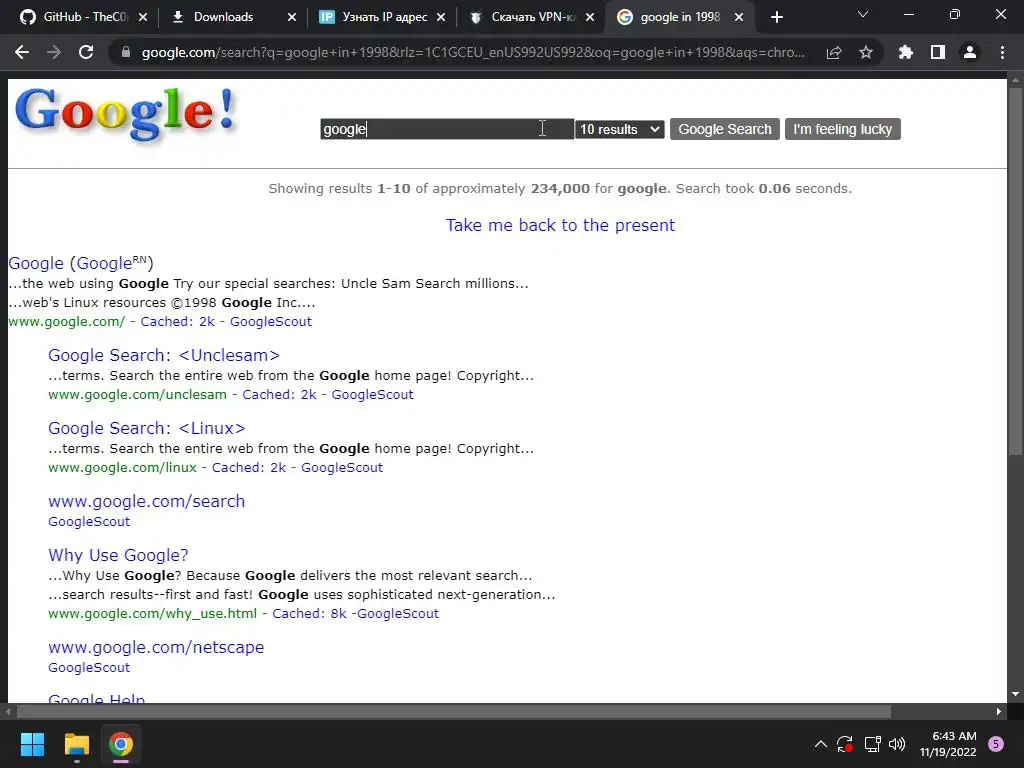This screenshot has width=1024, height=768.
Task: Close the google in 1998 tab
Action: coord(739,17)
